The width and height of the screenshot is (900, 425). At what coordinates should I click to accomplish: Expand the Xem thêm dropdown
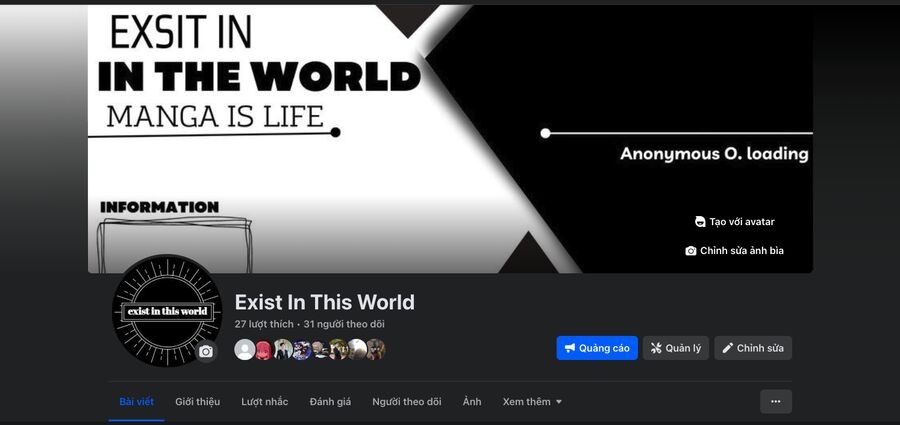tap(532, 401)
